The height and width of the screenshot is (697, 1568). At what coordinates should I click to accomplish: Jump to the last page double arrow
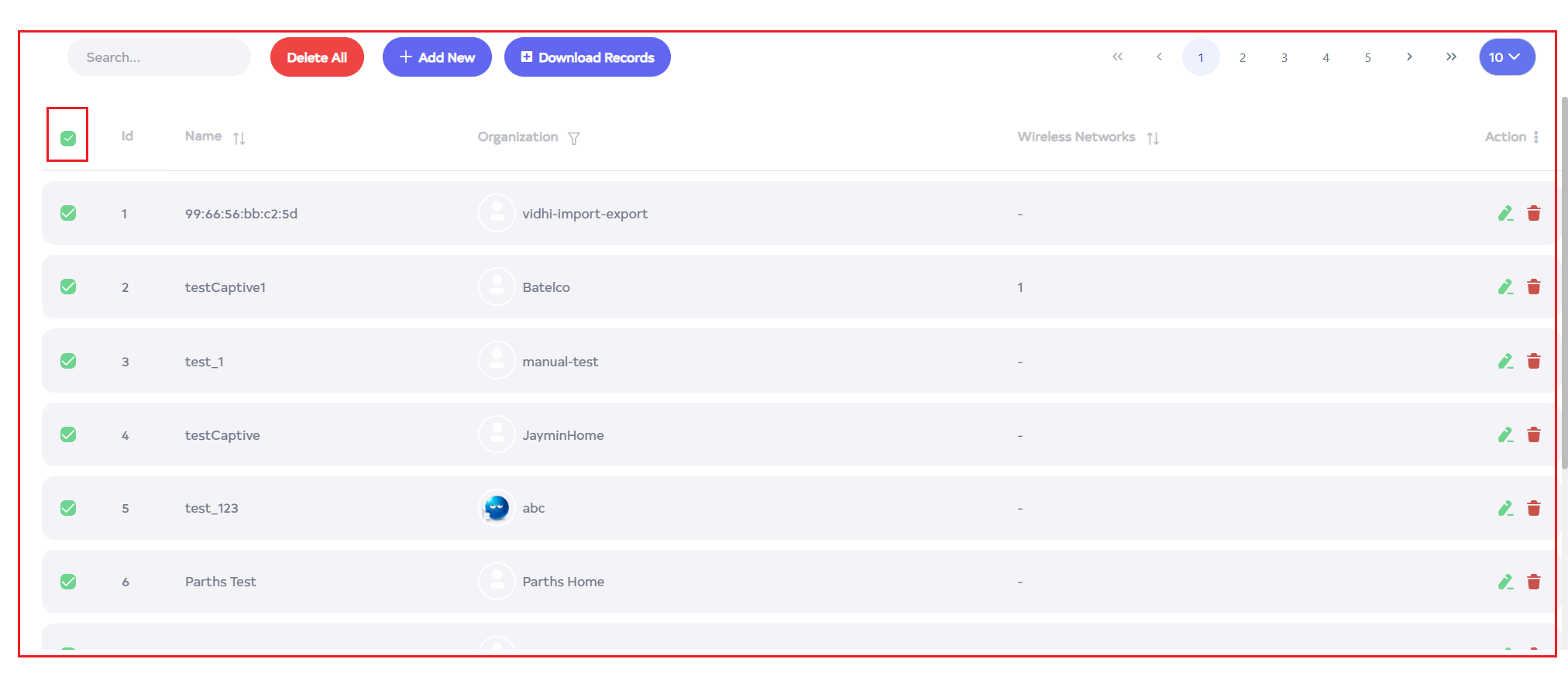1450,57
